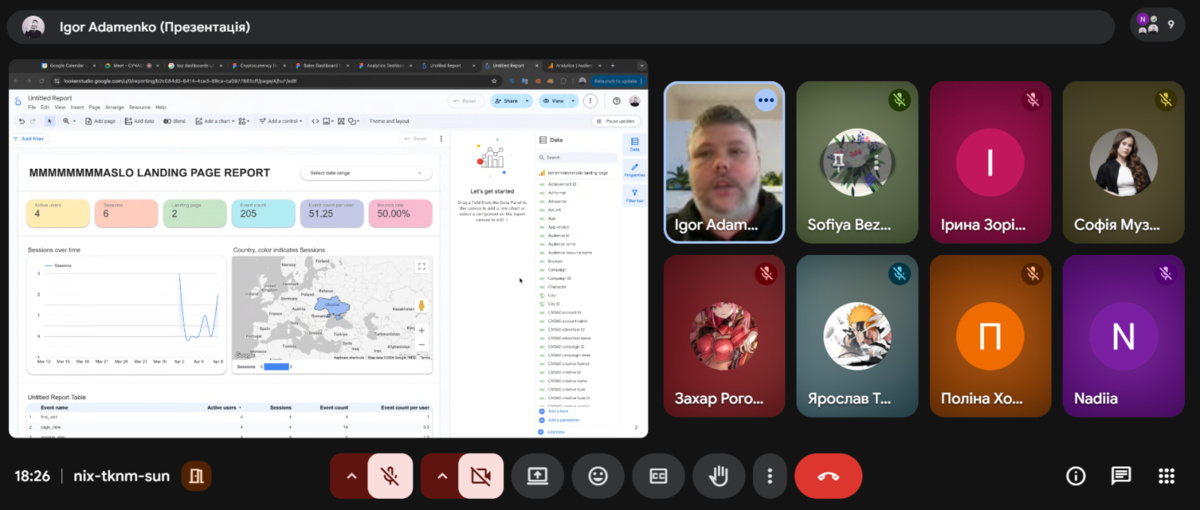Unmute the microphone
Screen dimensions: 1200x510
pyautogui.click(x=390, y=476)
